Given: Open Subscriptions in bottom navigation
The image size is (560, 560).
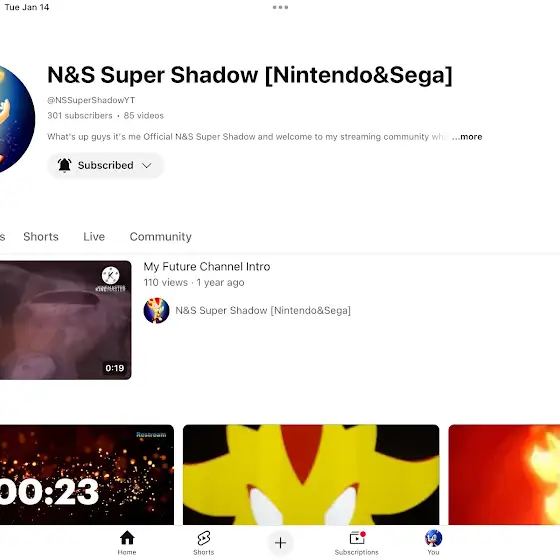Looking at the screenshot, I should tap(356, 542).
